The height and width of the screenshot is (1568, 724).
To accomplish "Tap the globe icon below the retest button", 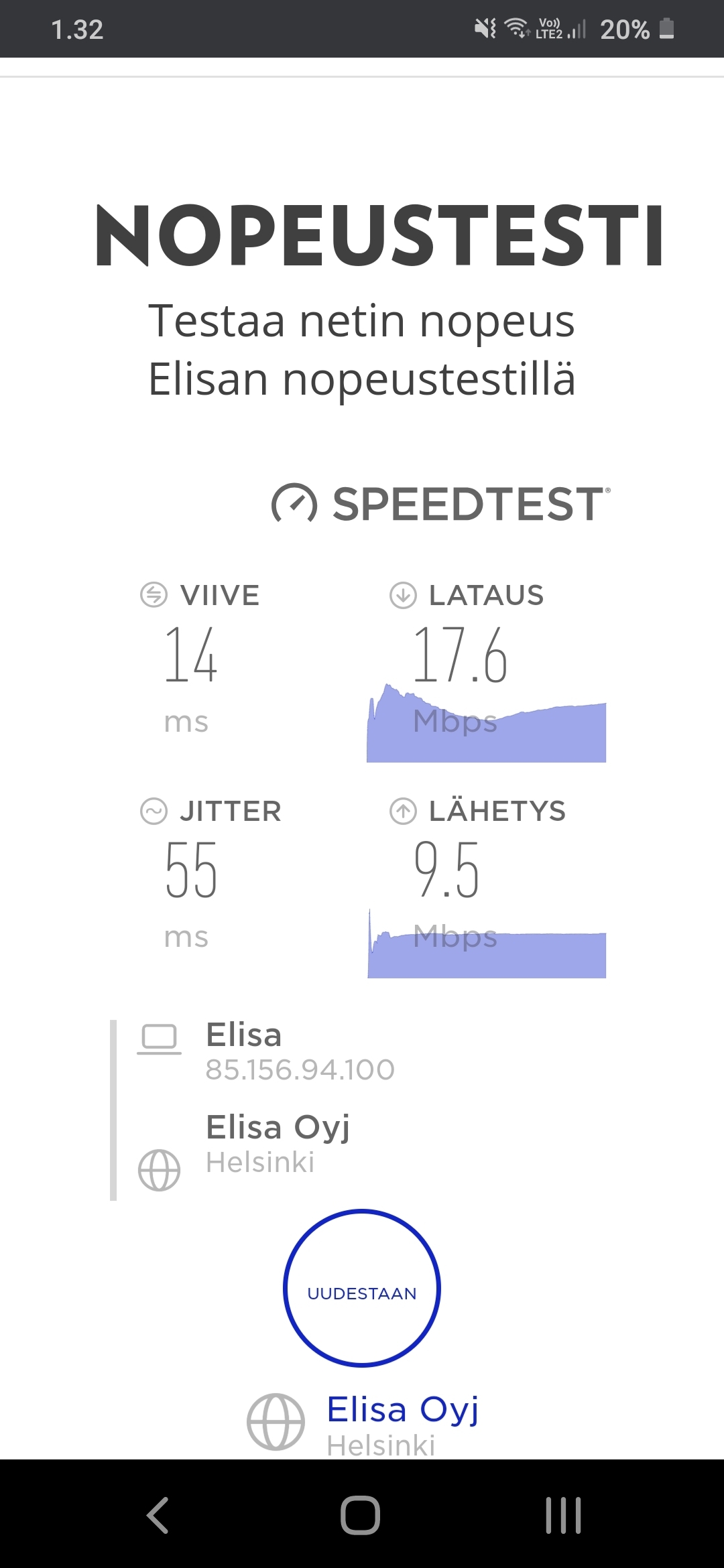I will pos(276,1422).
